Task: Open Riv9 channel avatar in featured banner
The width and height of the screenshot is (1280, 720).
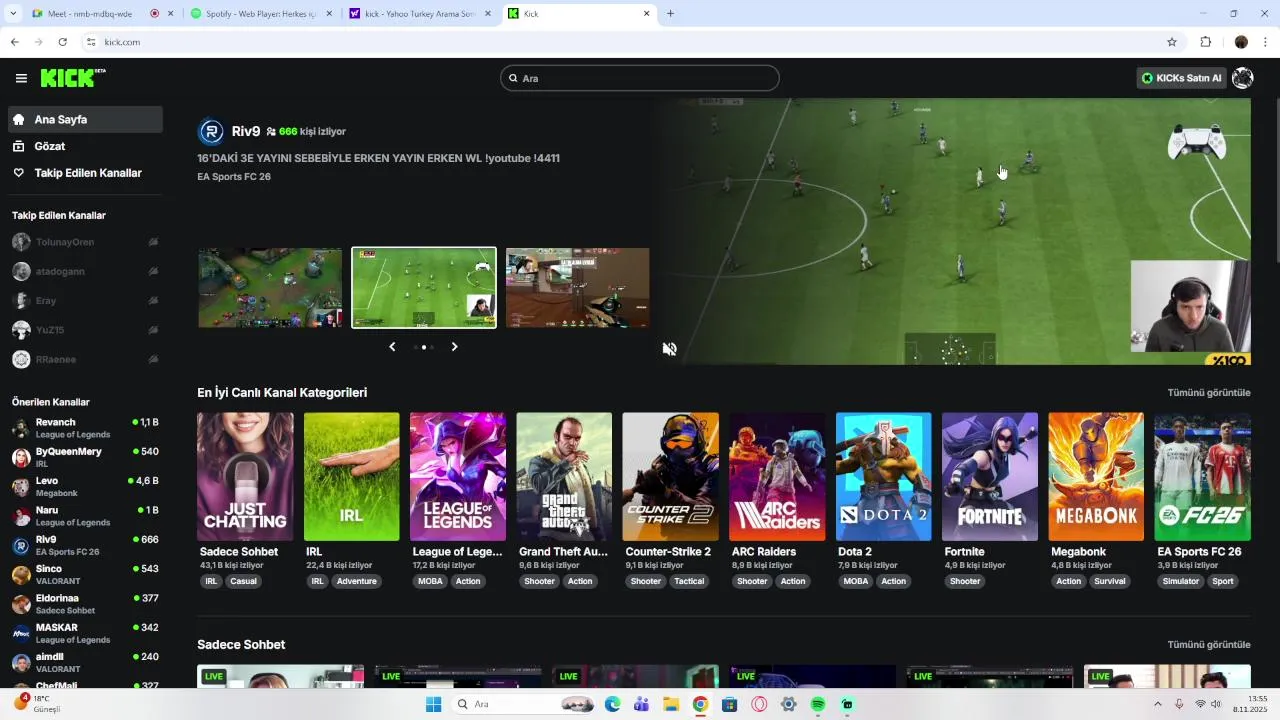Action: pos(211,132)
